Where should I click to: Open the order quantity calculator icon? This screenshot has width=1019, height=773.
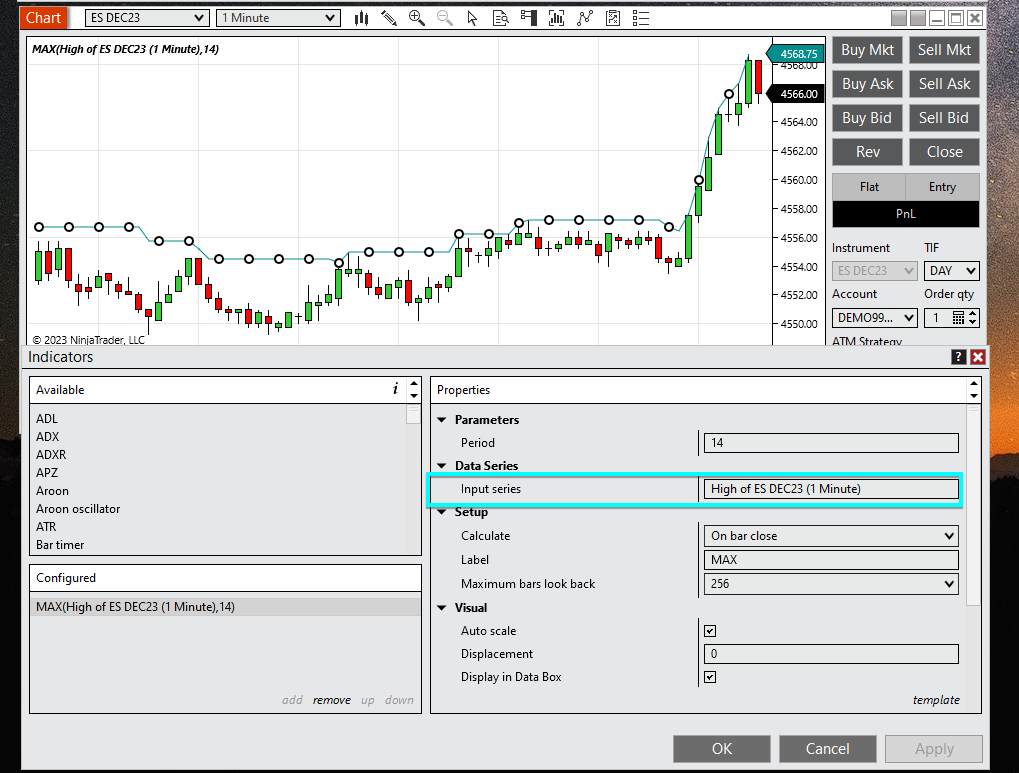[958, 317]
